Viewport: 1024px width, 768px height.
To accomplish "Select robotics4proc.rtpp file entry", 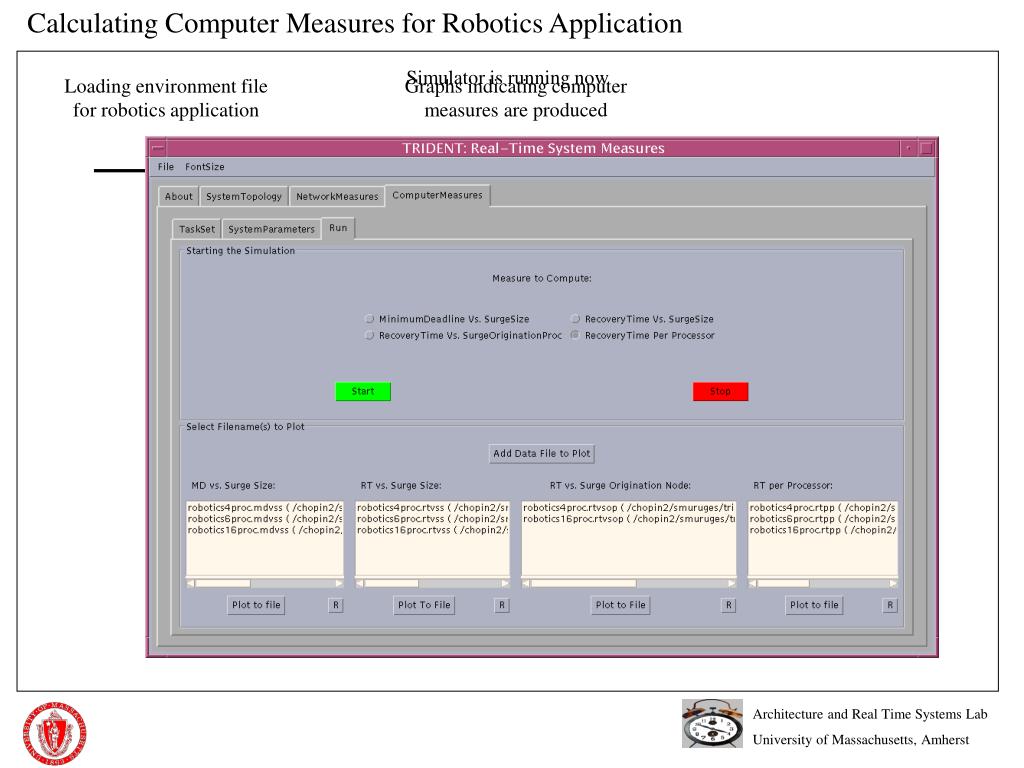I will pyautogui.click(x=823, y=507).
